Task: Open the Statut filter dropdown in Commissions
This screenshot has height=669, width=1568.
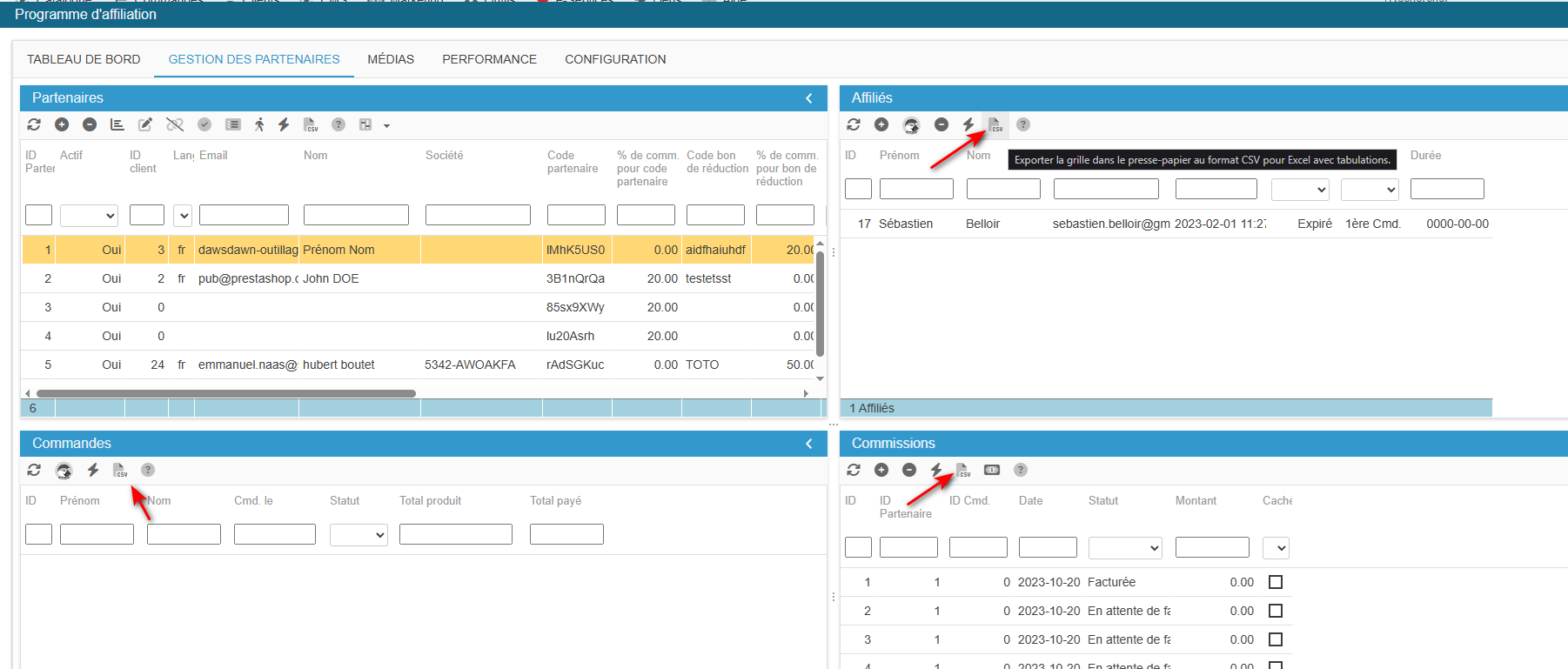Action: point(1125,548)
